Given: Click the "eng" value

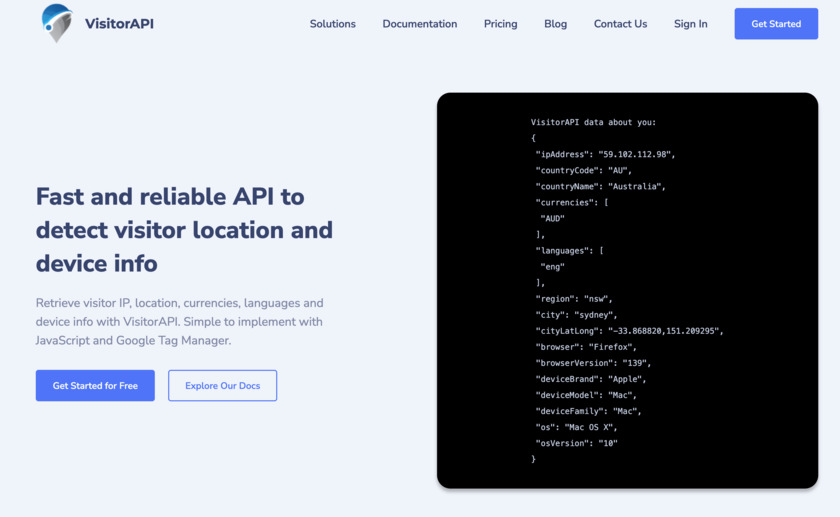Looking at the screenshot, I should 552,267.
